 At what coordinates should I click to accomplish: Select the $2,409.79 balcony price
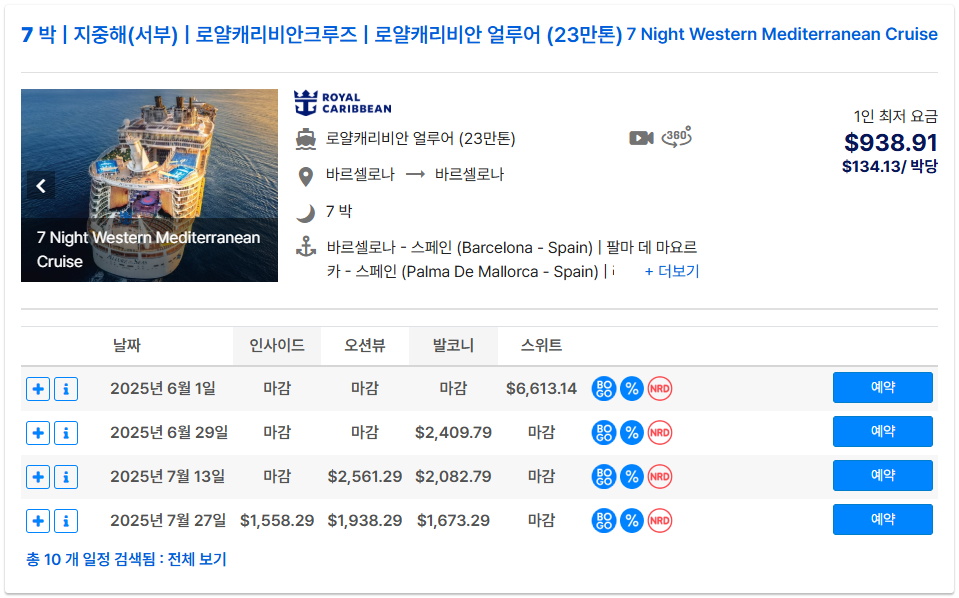pyautogui.click(x=453, y=433)
